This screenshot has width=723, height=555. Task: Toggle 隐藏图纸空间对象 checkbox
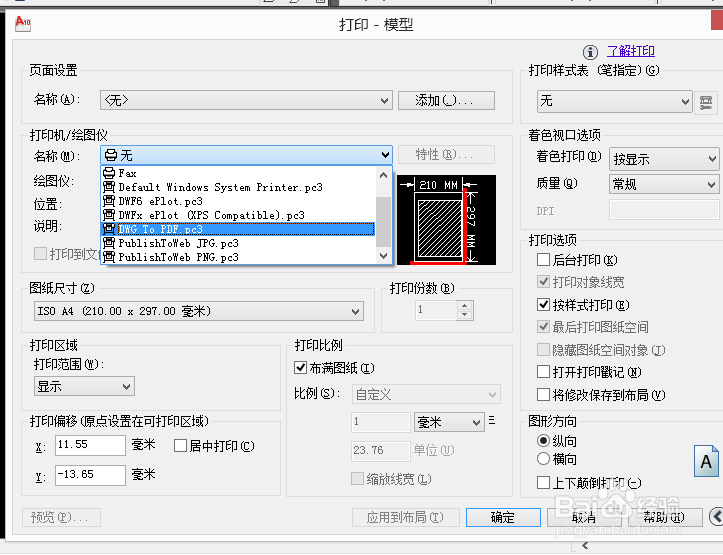(544, 350)
